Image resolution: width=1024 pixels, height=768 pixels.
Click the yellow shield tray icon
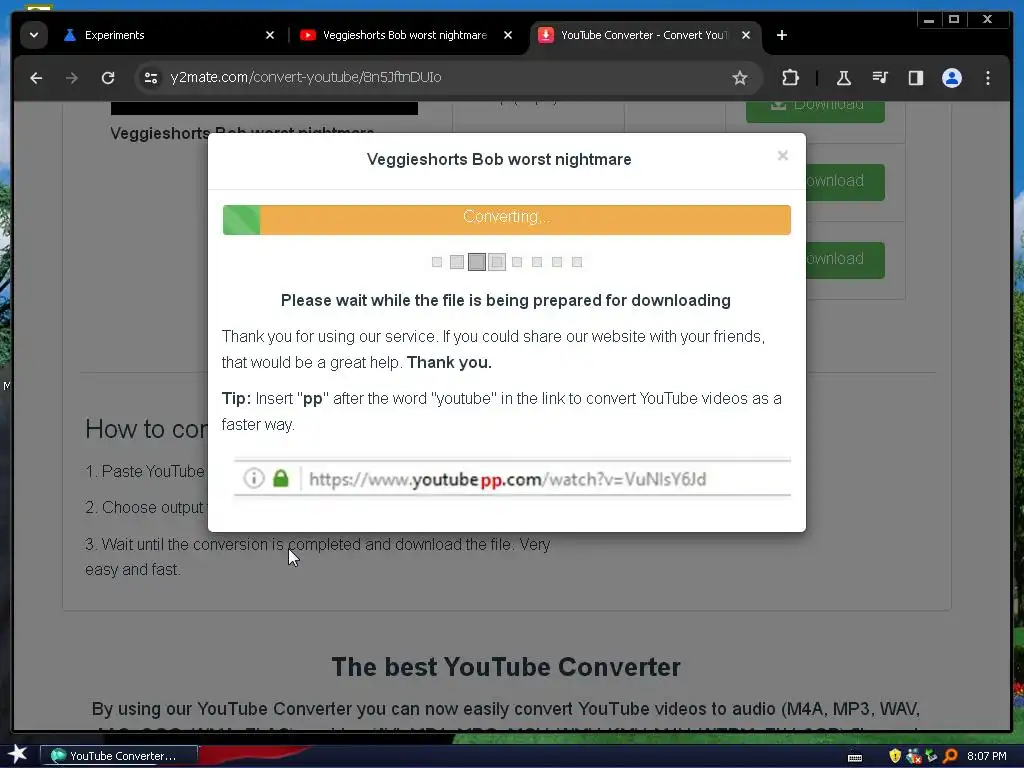pos(895,756)
